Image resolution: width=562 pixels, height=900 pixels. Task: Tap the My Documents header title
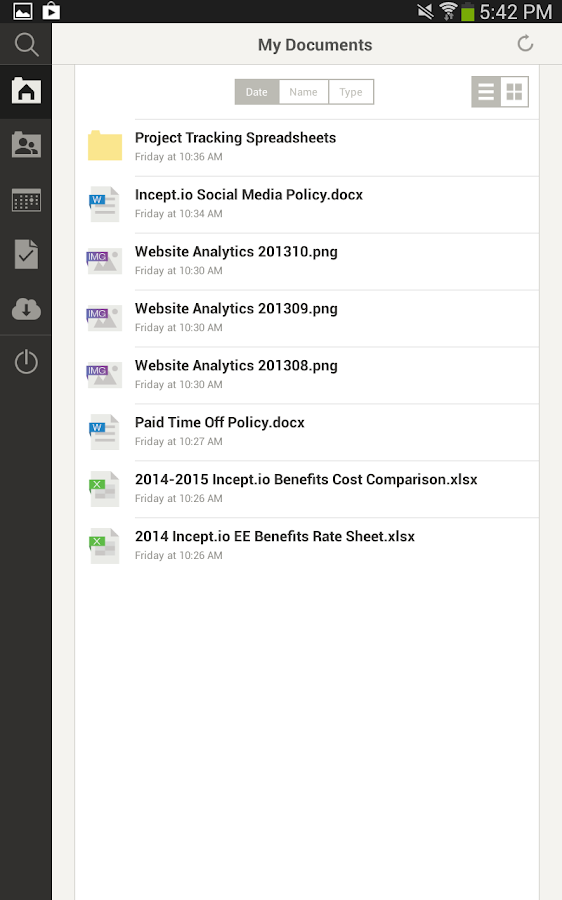[x=315, y=45]
